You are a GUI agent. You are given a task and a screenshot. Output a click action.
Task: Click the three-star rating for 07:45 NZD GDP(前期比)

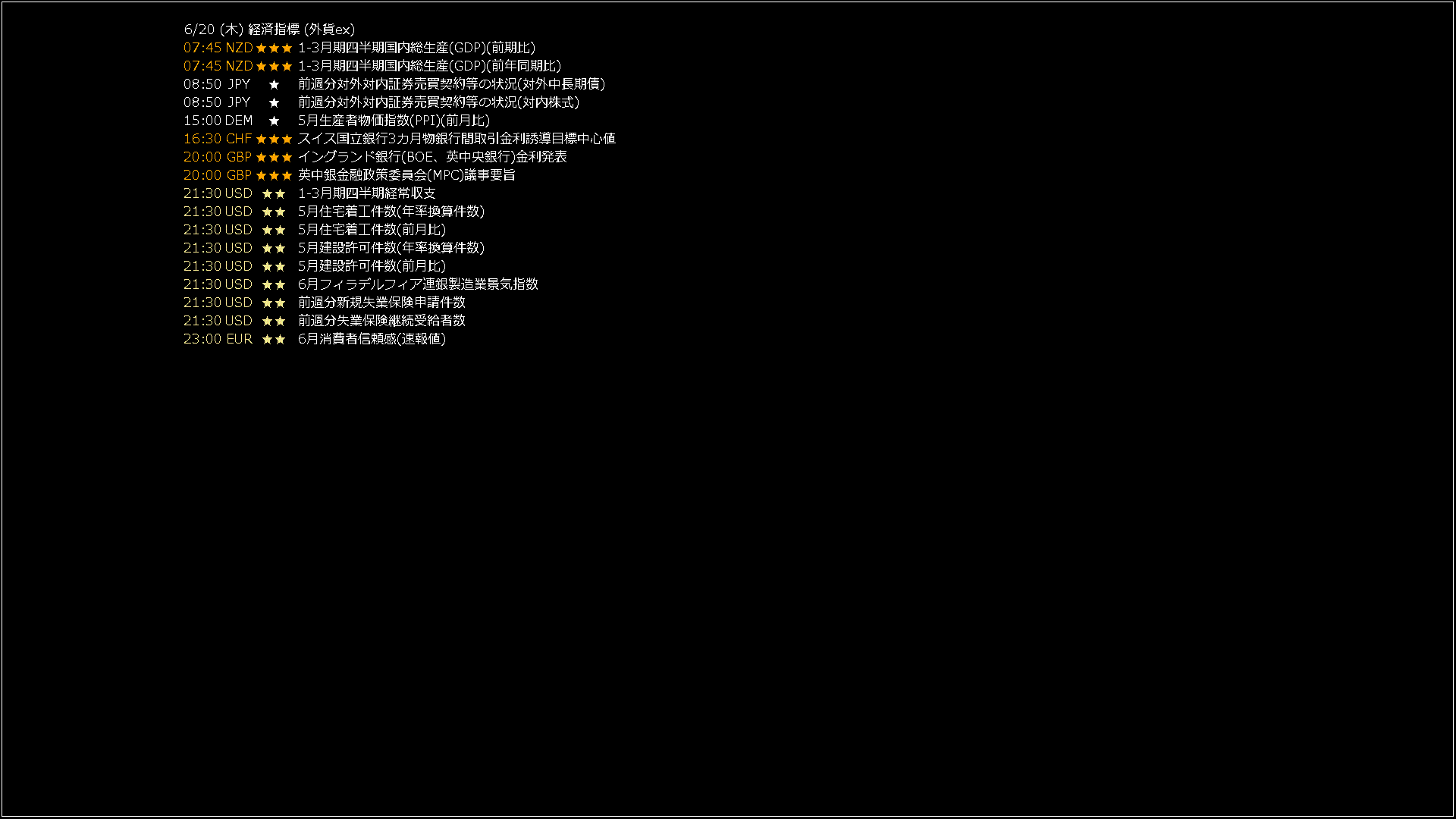tap(274, 48)
